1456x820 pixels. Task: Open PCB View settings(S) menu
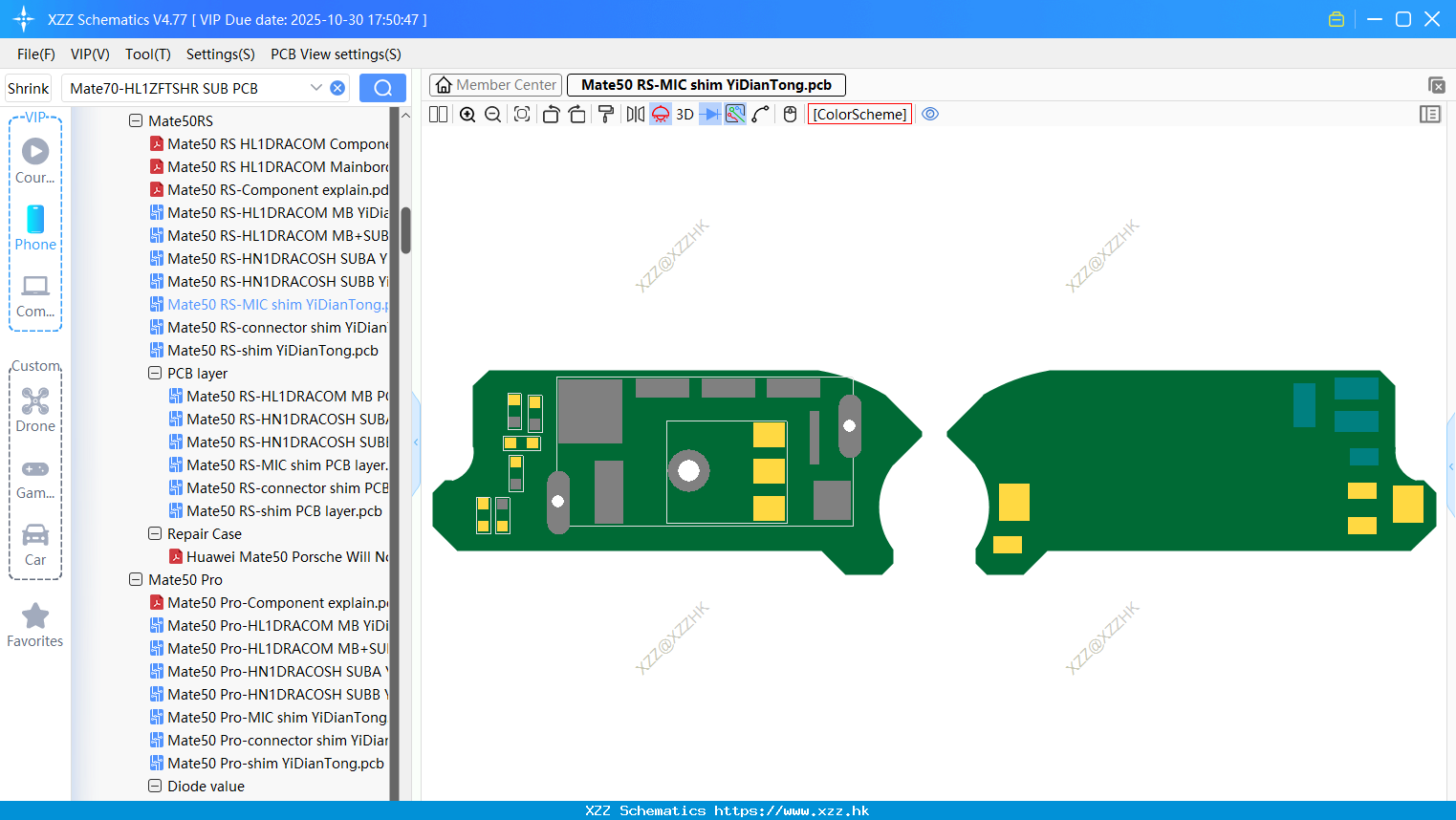coord(336,54)
